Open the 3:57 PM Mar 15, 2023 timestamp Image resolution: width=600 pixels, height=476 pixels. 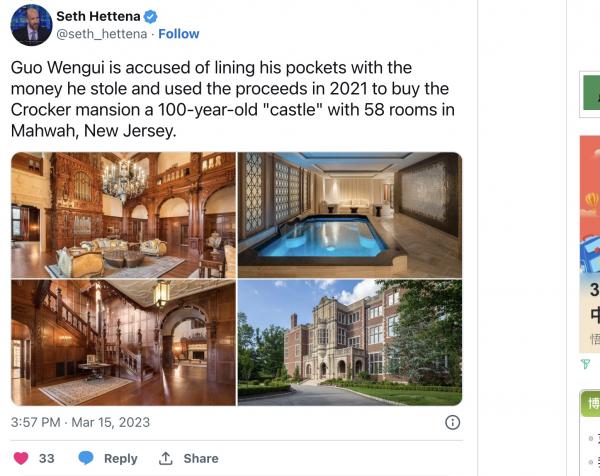tap(80, 422)
